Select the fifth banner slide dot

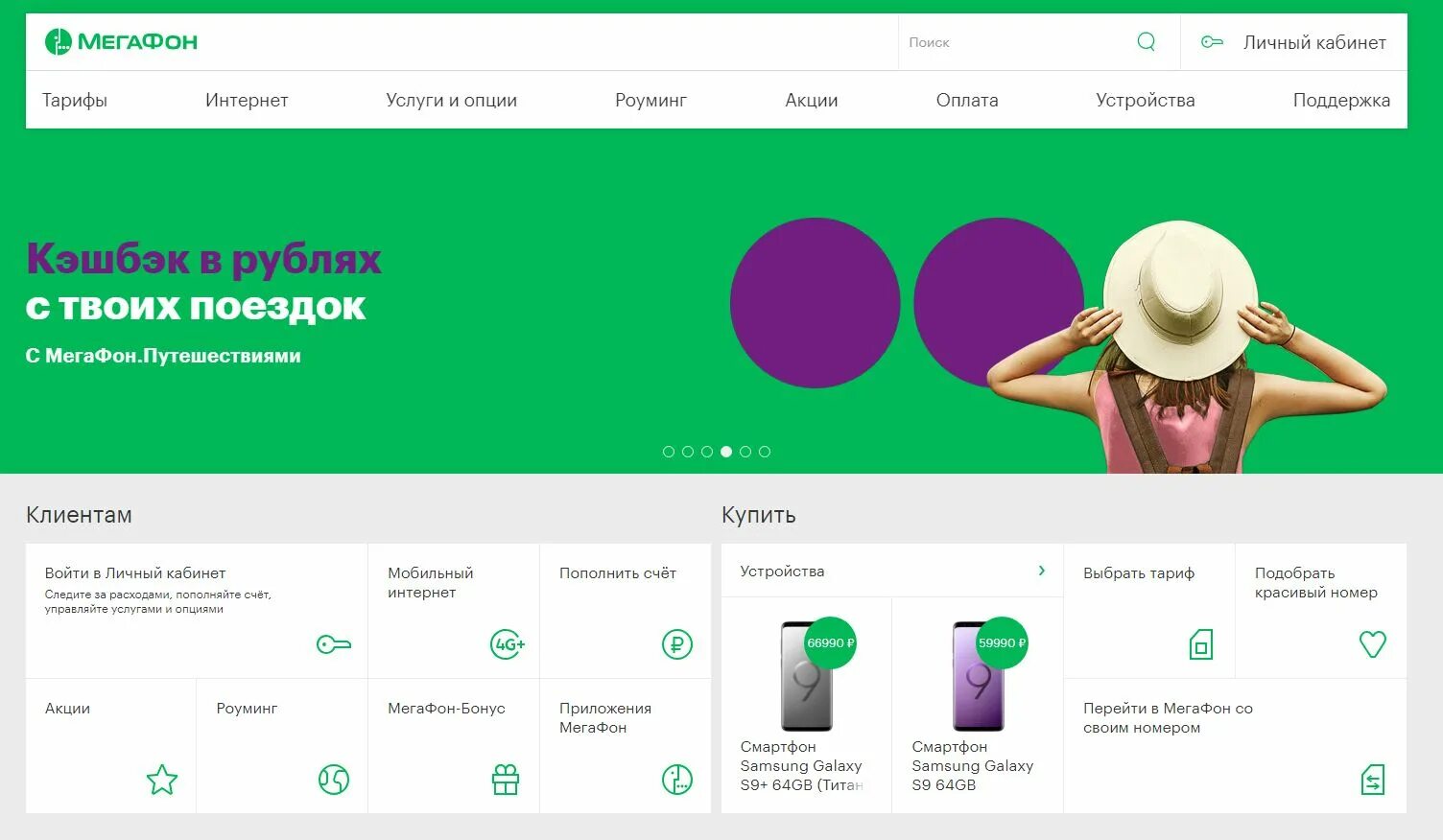[745, 452]
